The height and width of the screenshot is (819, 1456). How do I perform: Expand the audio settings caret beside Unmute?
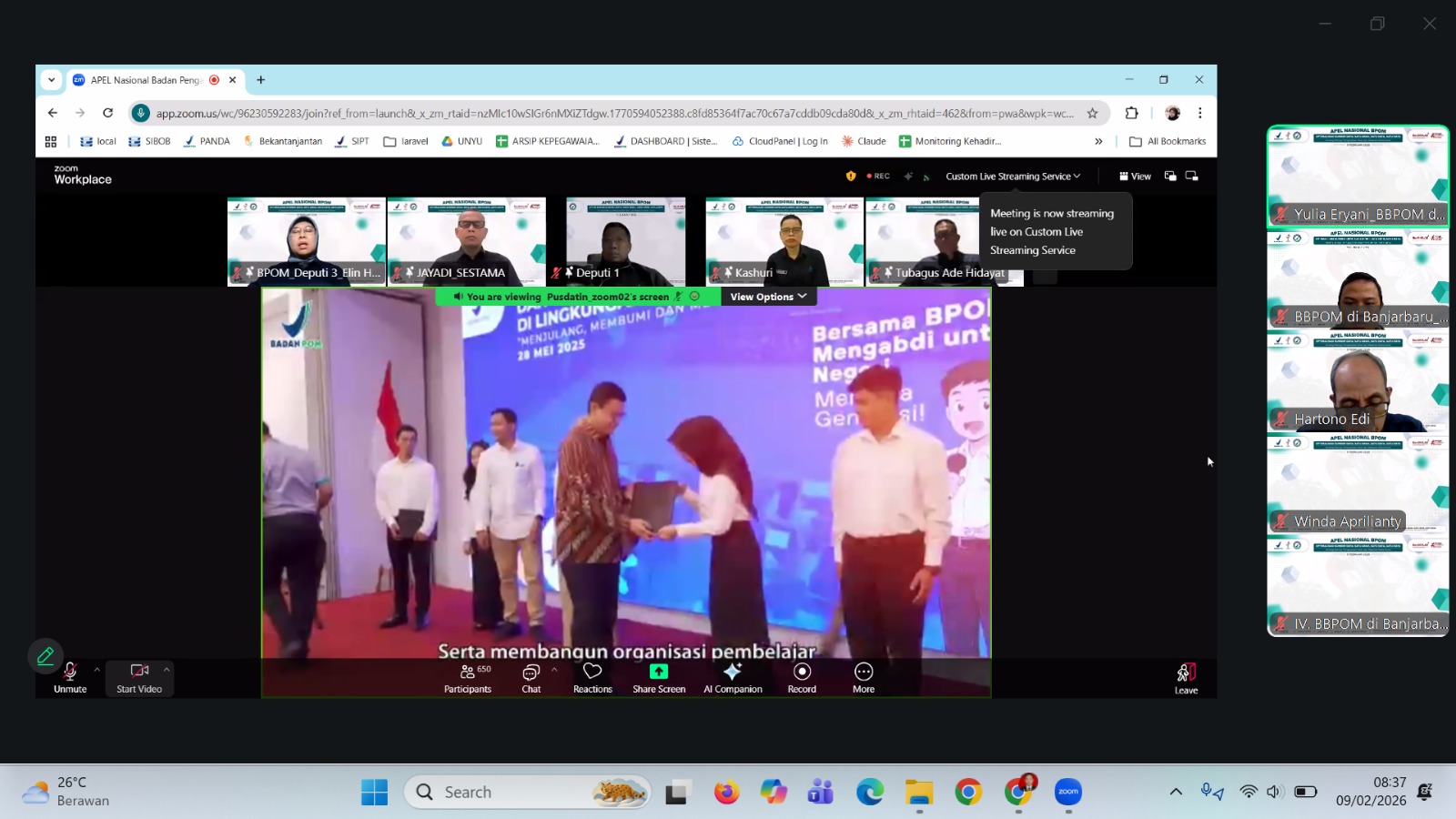click(97, 670)
